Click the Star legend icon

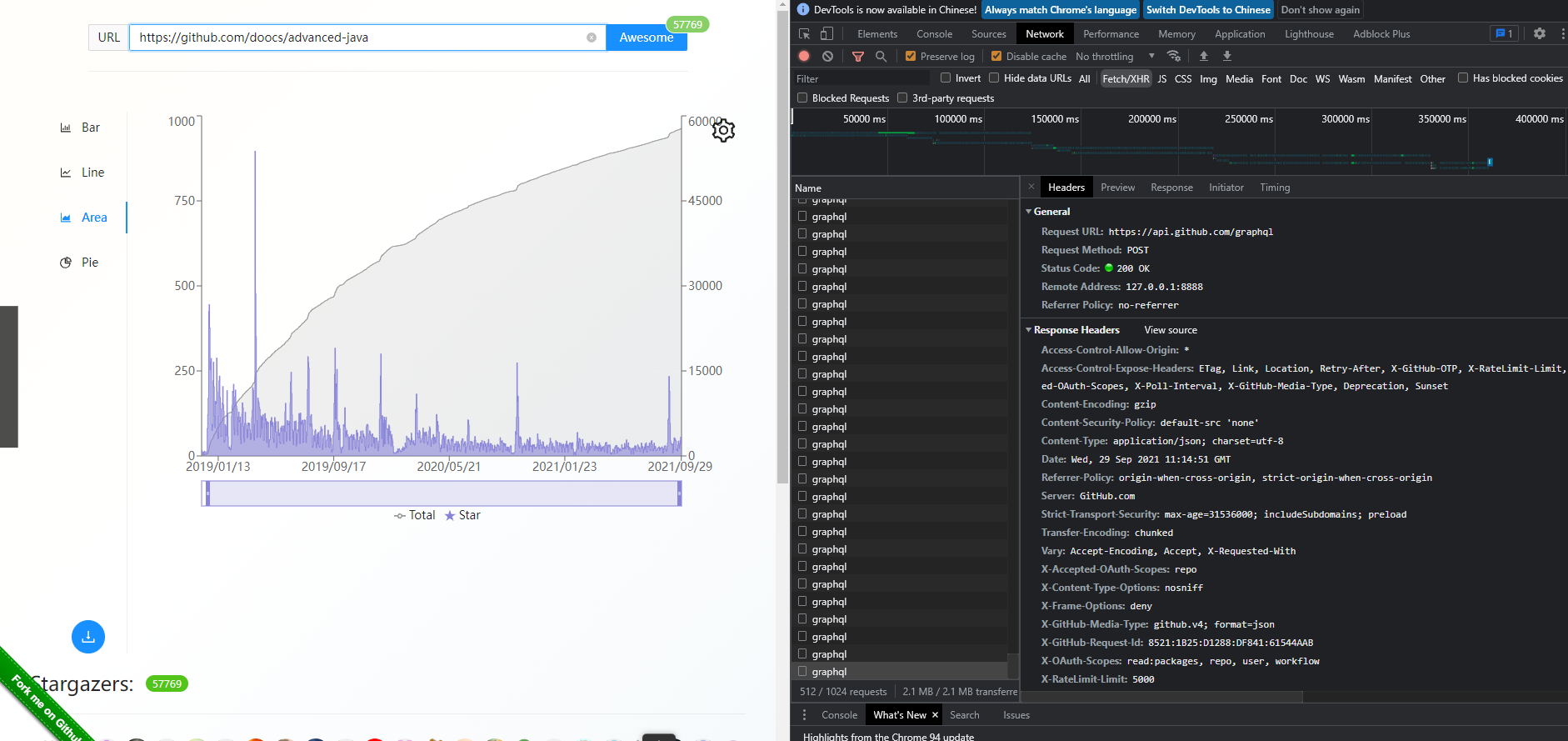point(450,515)
